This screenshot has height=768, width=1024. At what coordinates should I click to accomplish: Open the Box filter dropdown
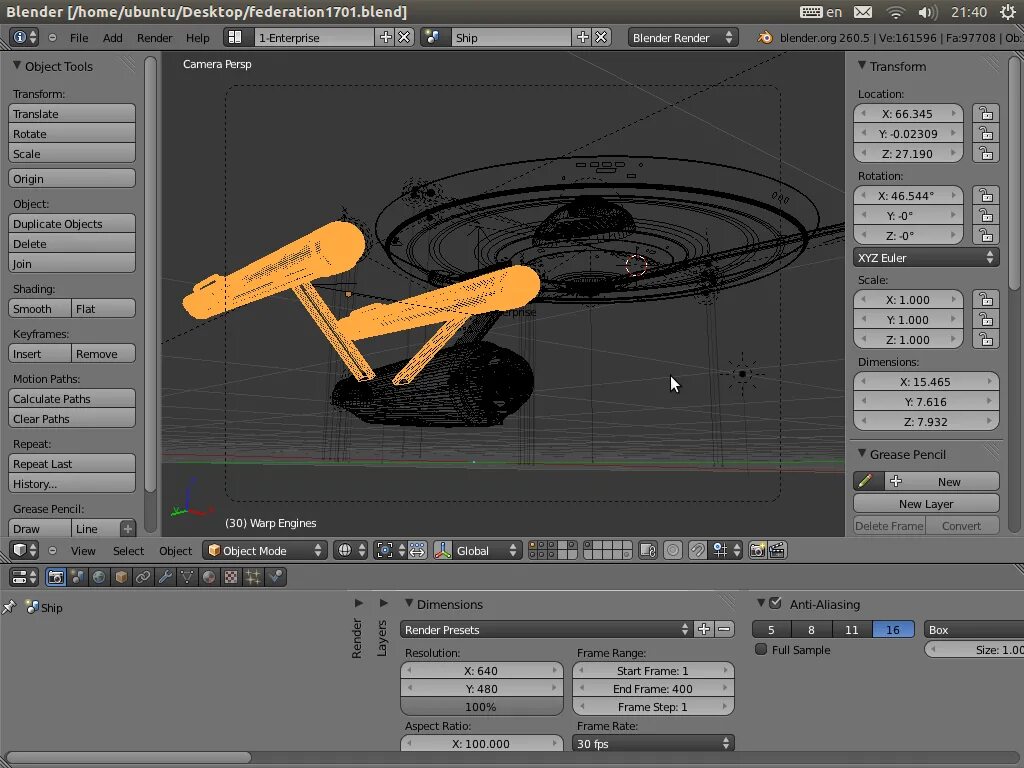coord(974,630)
